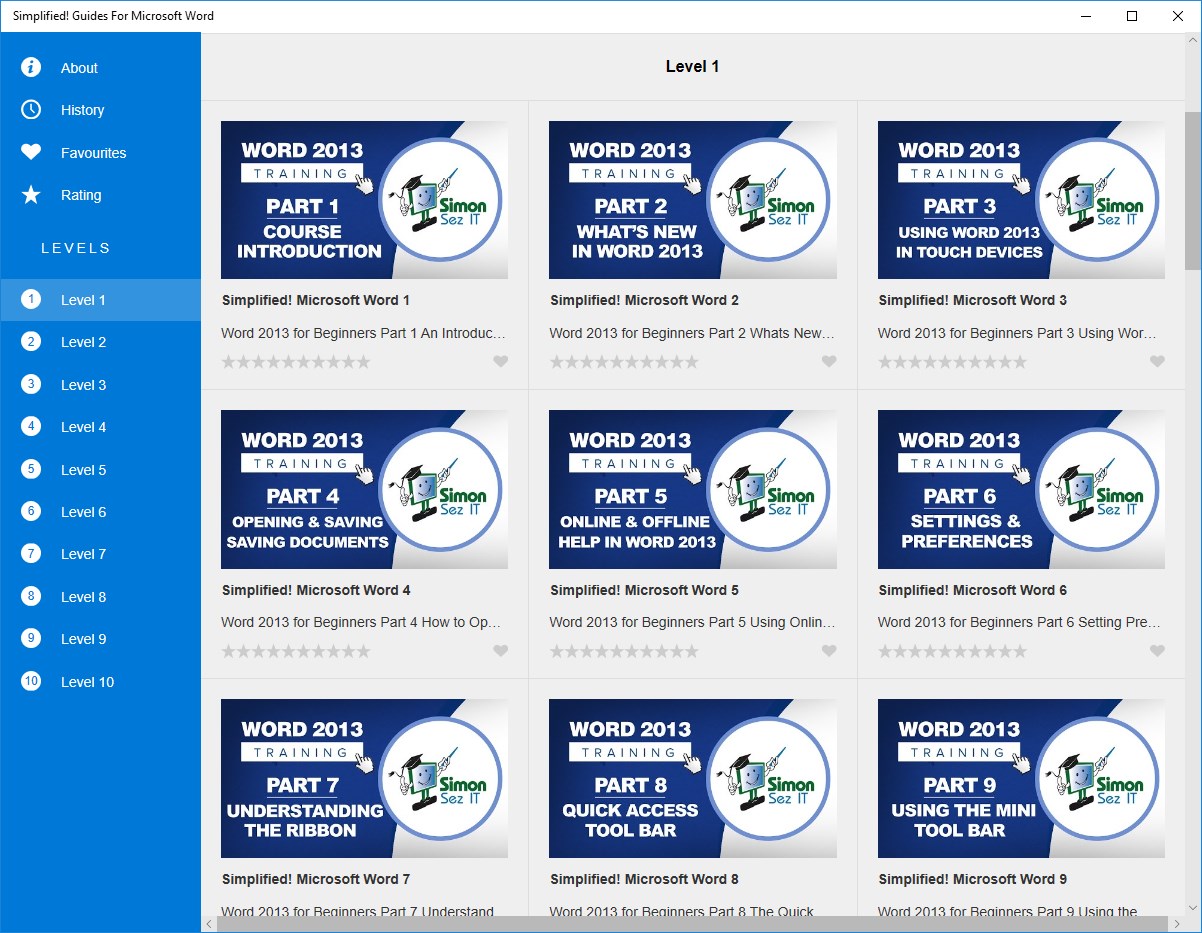Select the Level 5 menu label
This screenshot has height=933, width=1202.
(83, 470)
